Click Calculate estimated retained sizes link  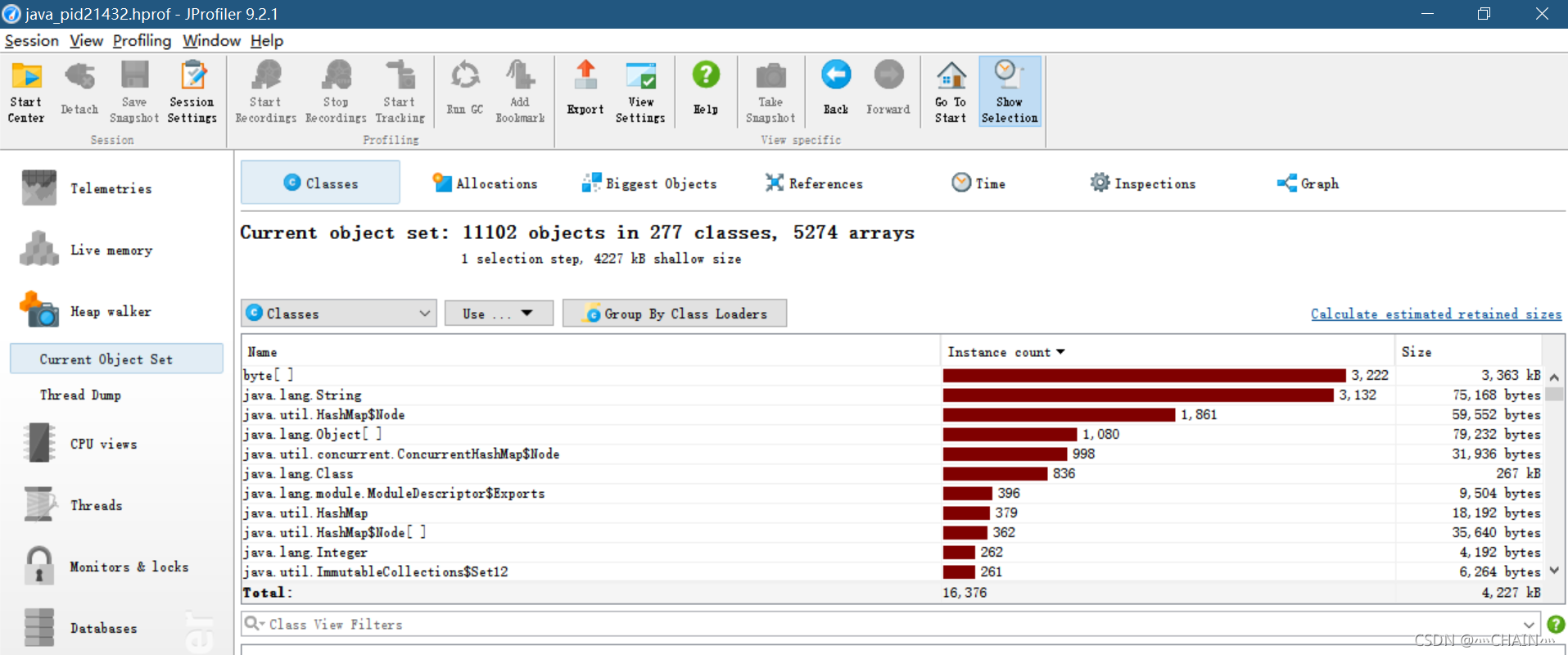[x=1436, y=314]
